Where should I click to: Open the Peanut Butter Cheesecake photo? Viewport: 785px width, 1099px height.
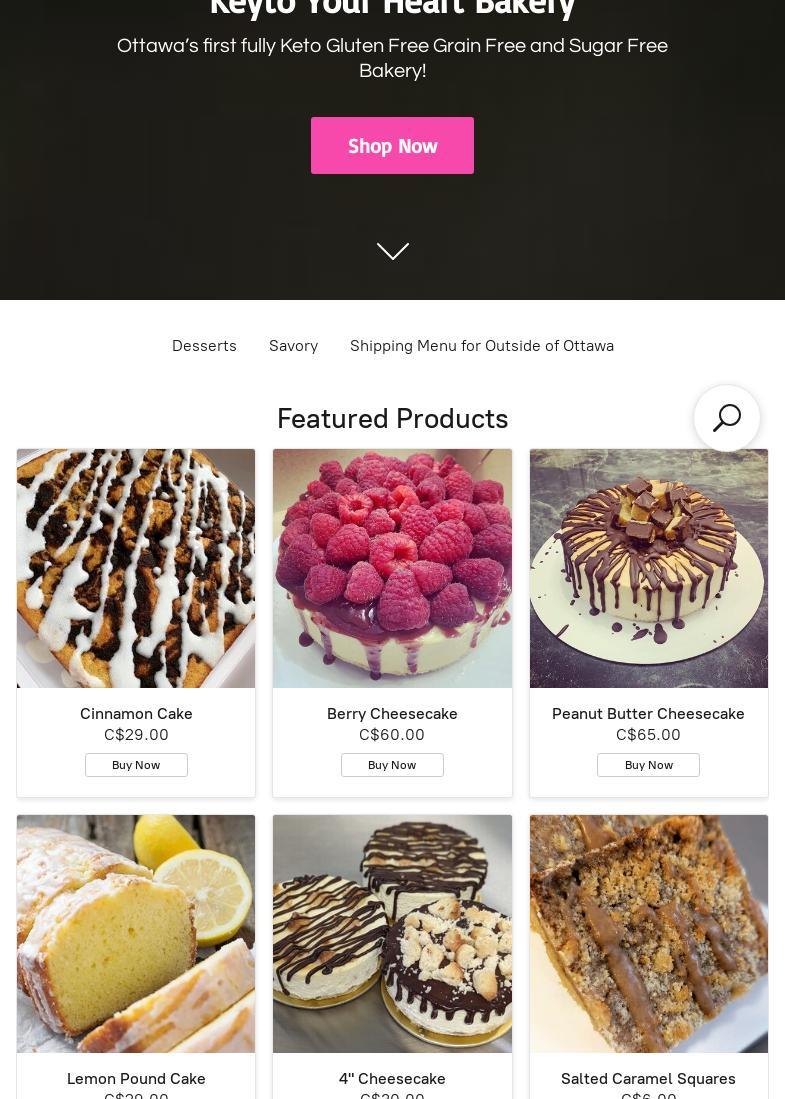tap(648, 568)
